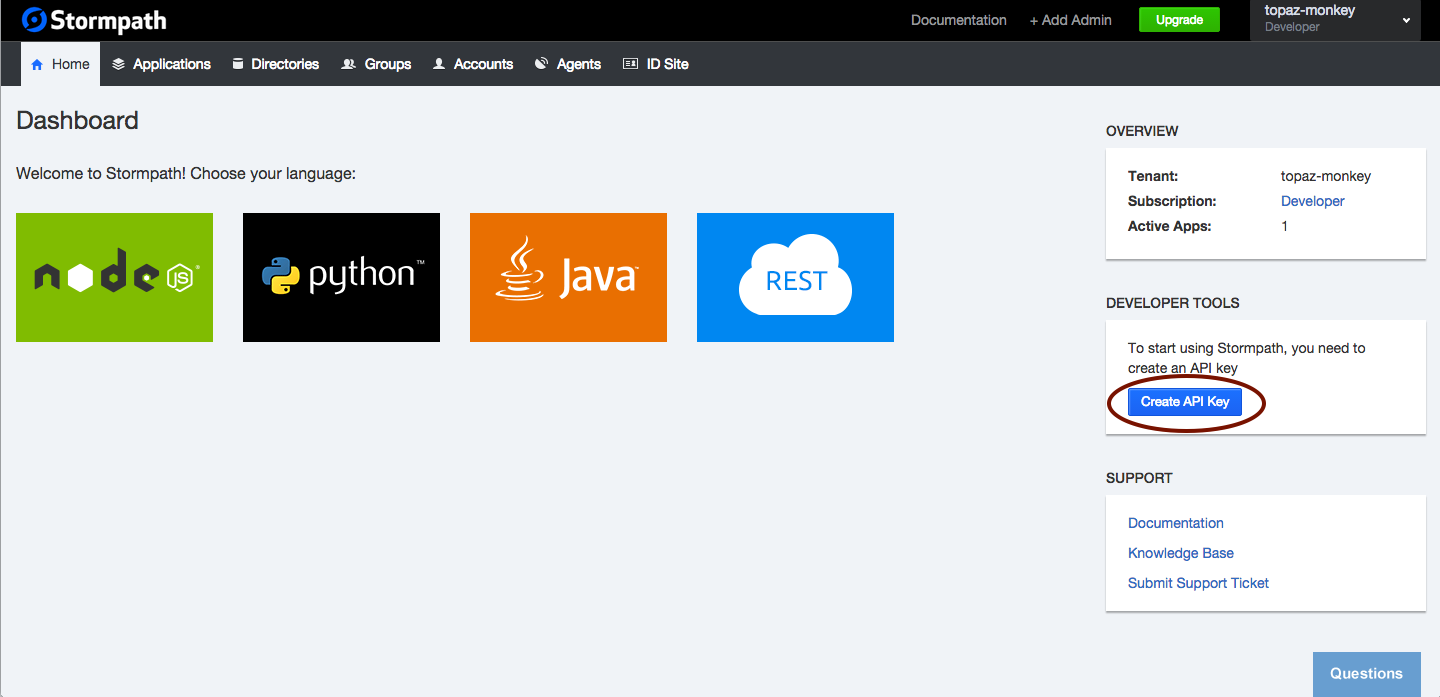The width and height of the screenshot is (1440, 697).
Task: Open the Questions chat button
Action: click(1366, 674)
